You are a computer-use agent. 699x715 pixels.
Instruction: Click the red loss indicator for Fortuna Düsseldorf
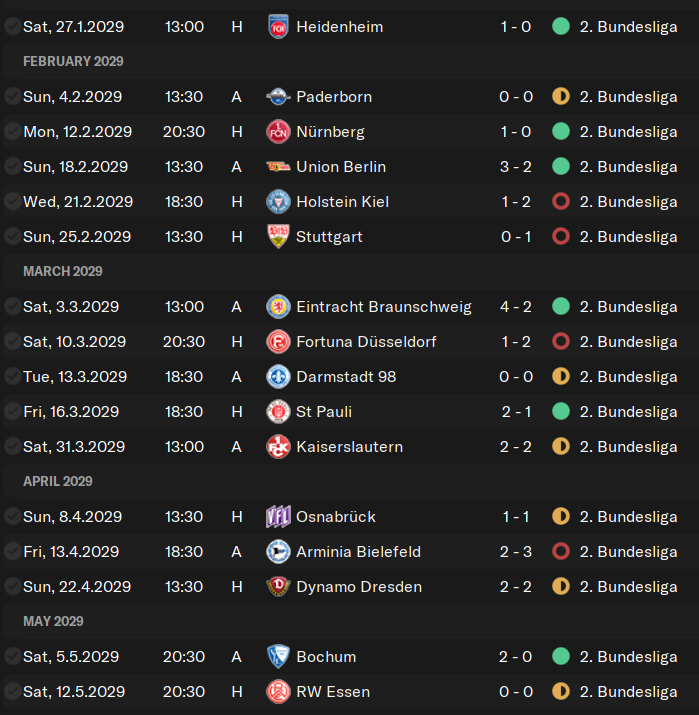[561, 342]
